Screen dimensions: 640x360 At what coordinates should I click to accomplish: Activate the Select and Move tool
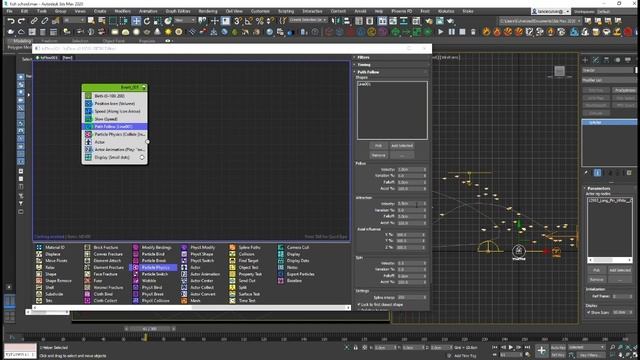pos(136,21)
